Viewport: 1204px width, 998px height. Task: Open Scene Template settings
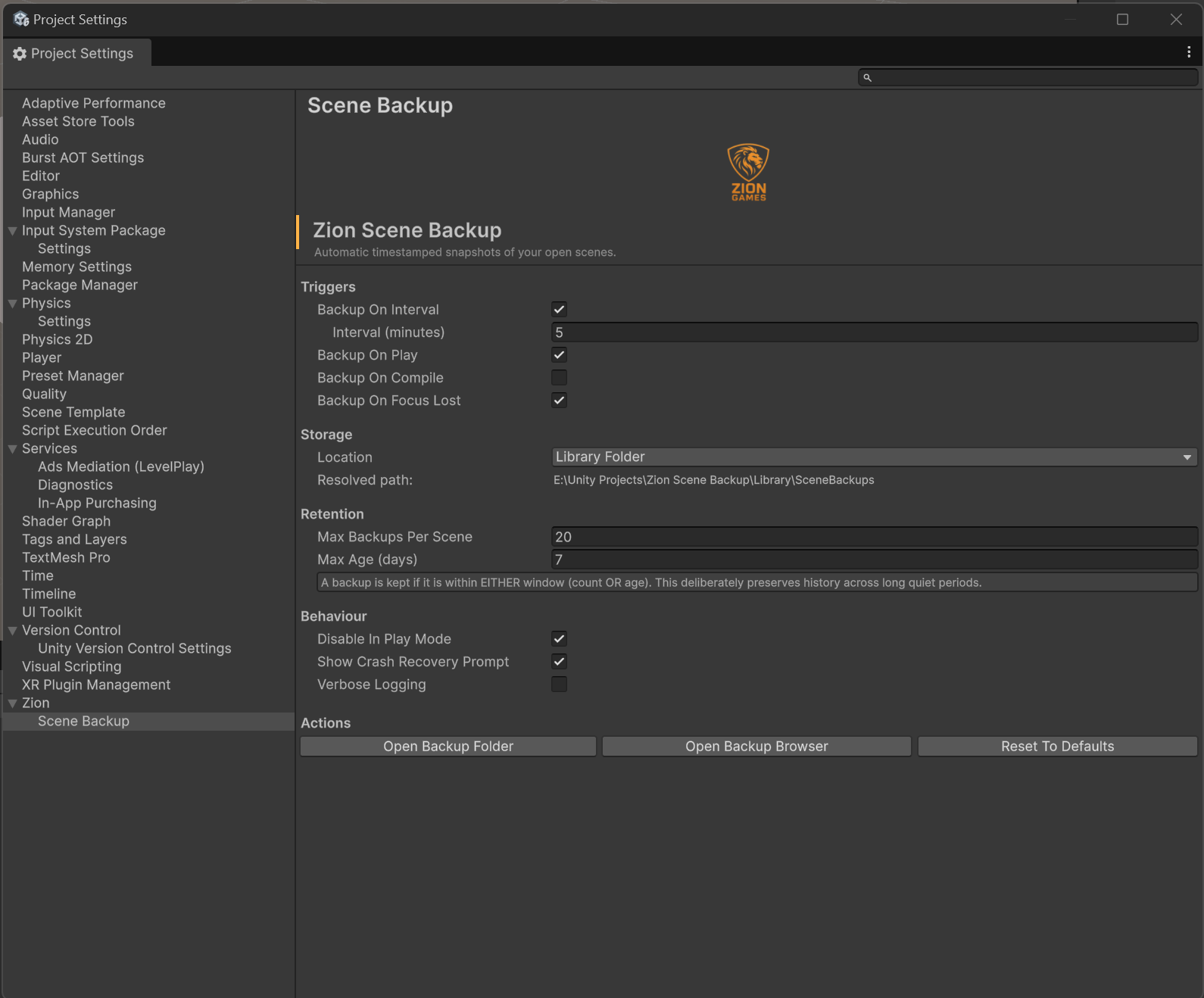(x=73, y=412)
